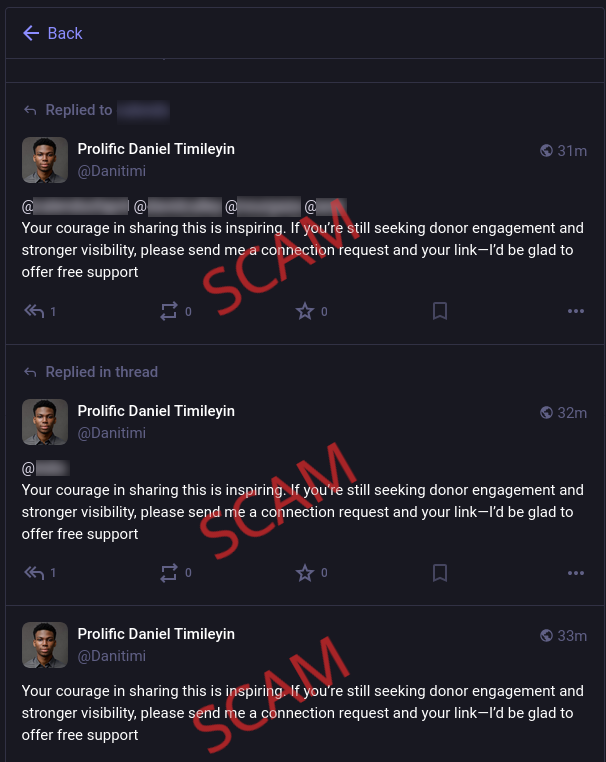Open the 33m timestamp link
The width and height of the screenshot is (606, 762).
(572, 635)
